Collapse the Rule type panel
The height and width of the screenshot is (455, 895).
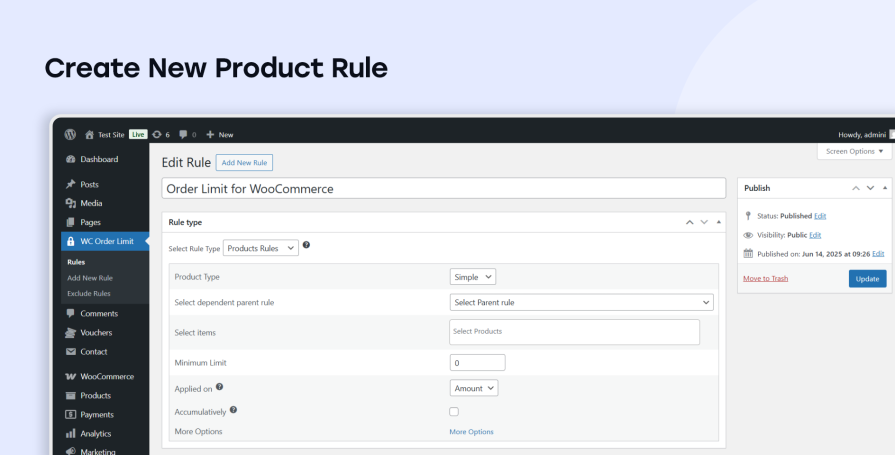(718, 222)
